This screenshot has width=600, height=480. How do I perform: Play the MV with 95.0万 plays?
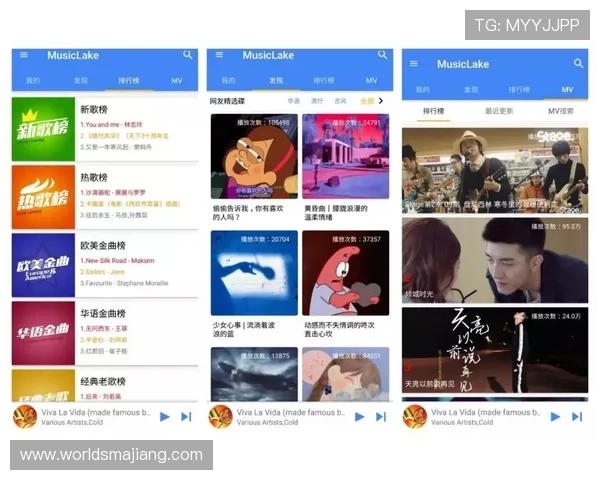tap(495, 260)
